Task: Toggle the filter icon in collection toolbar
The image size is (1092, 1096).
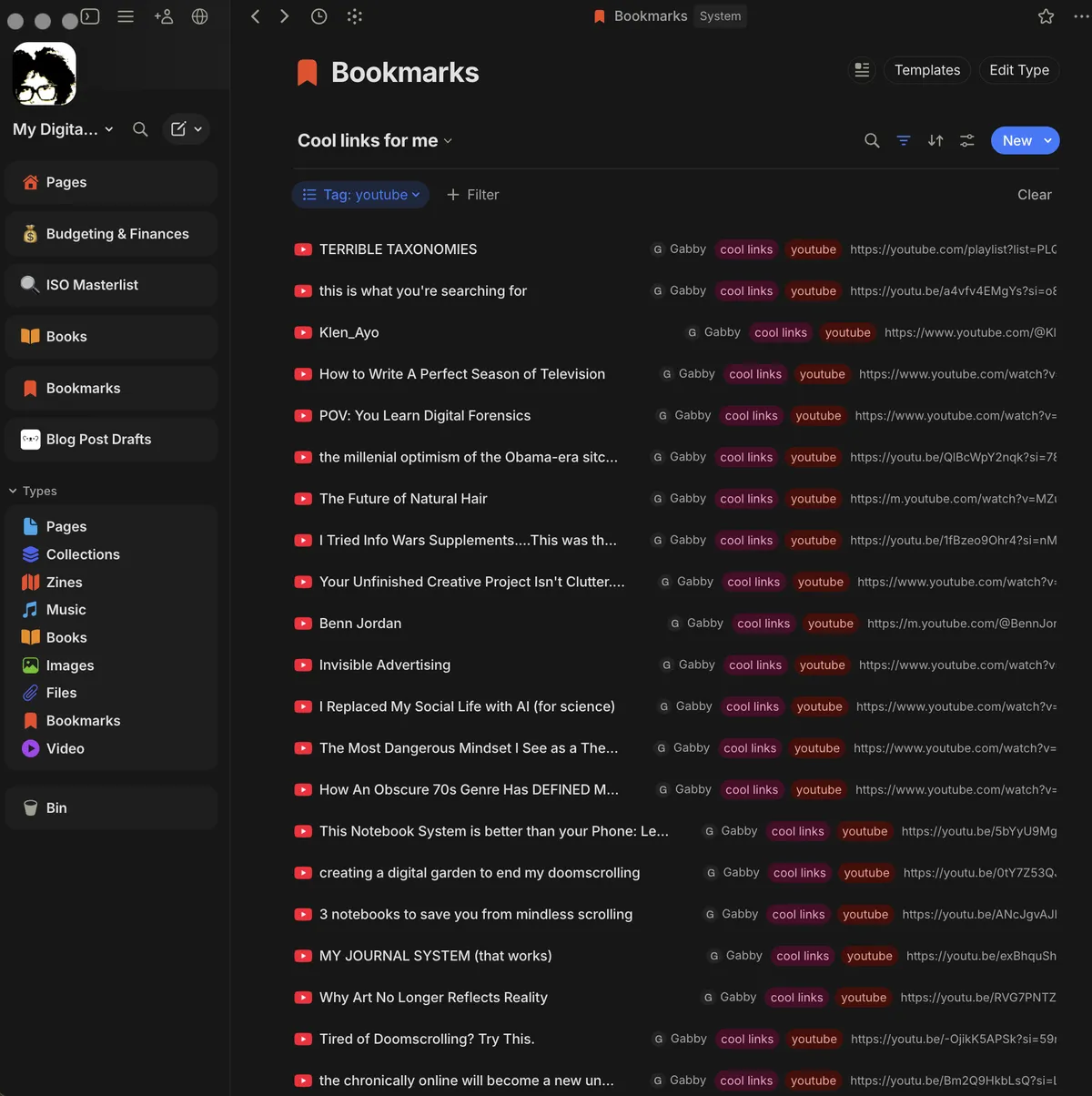Action: 904,140
